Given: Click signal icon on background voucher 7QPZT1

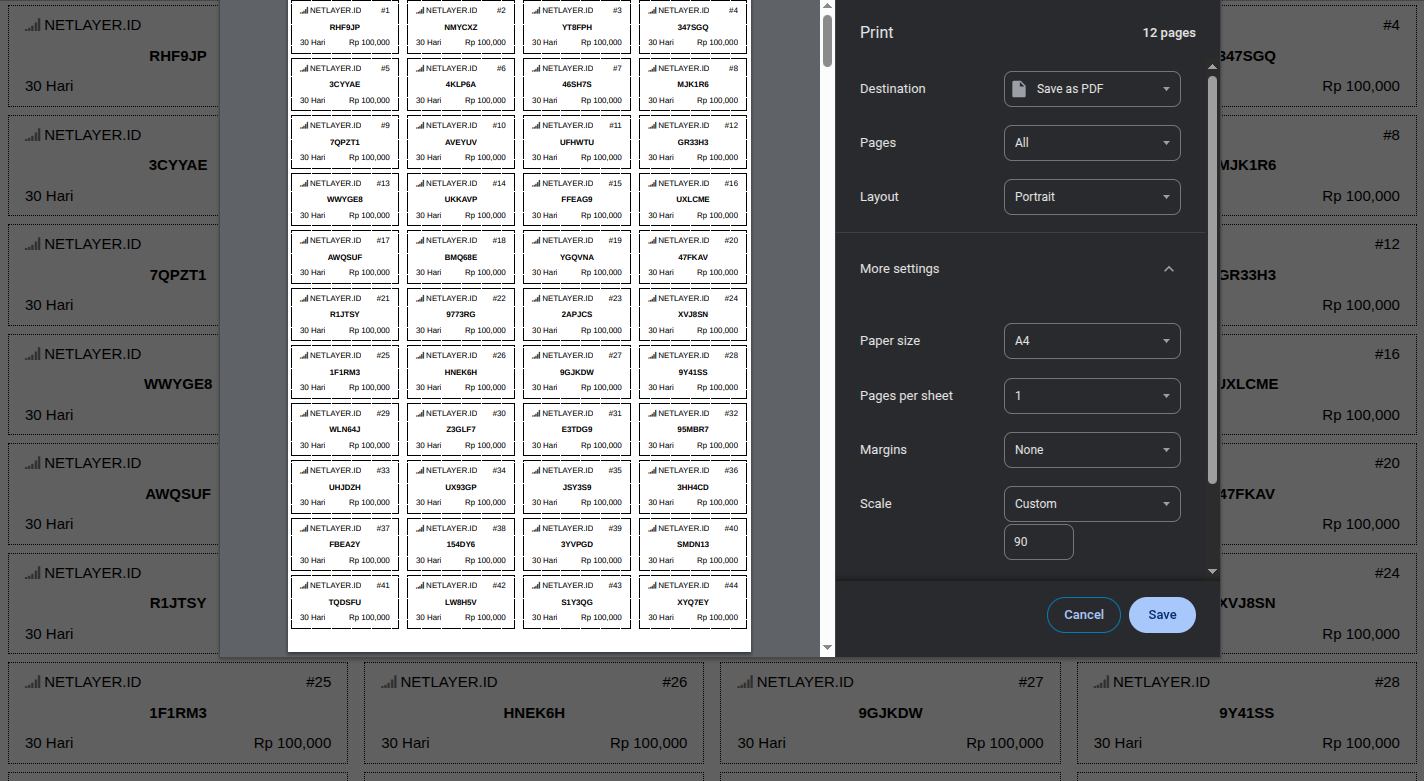Looking at the screenshot, I should pos(33,244).
